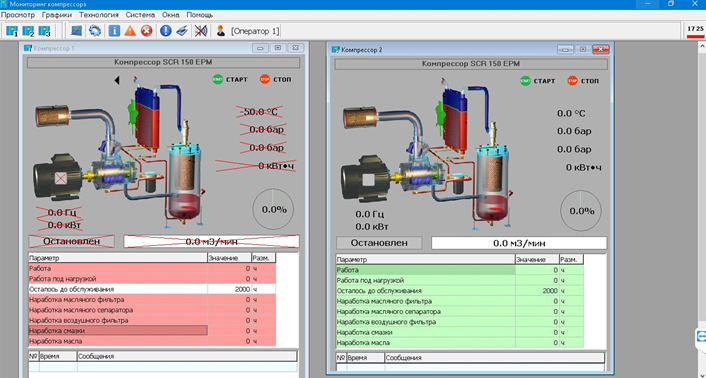The width and height of the screenshot is (706, 378).
Task: Select Осталось до обслуживания row in Компрессор 2
Action: click(x=460, y=291)
